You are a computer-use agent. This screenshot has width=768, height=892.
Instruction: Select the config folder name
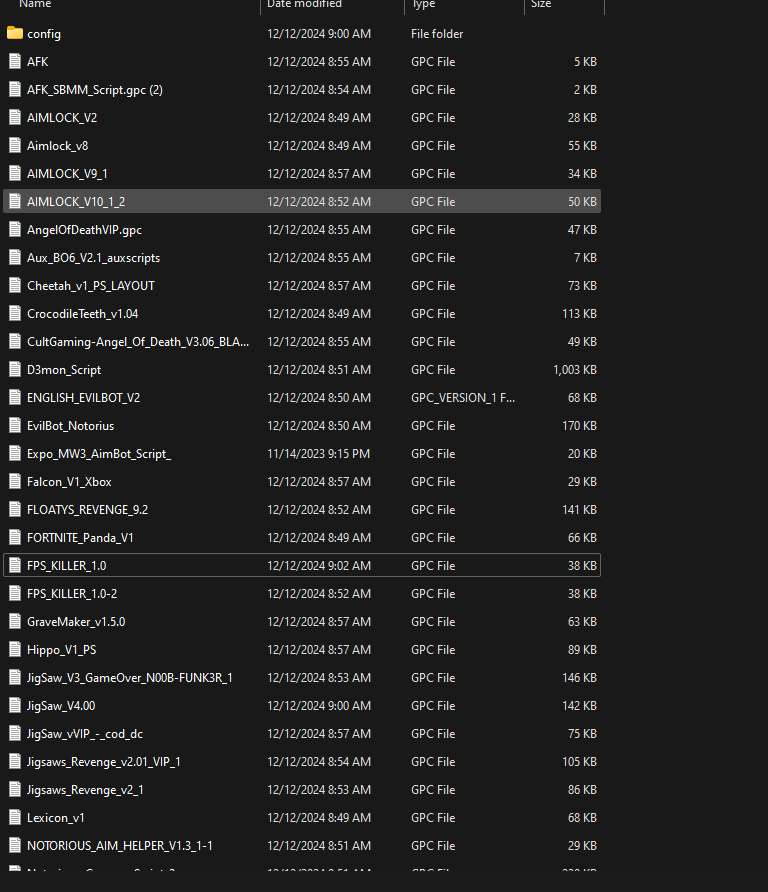(x=44, y=34)
